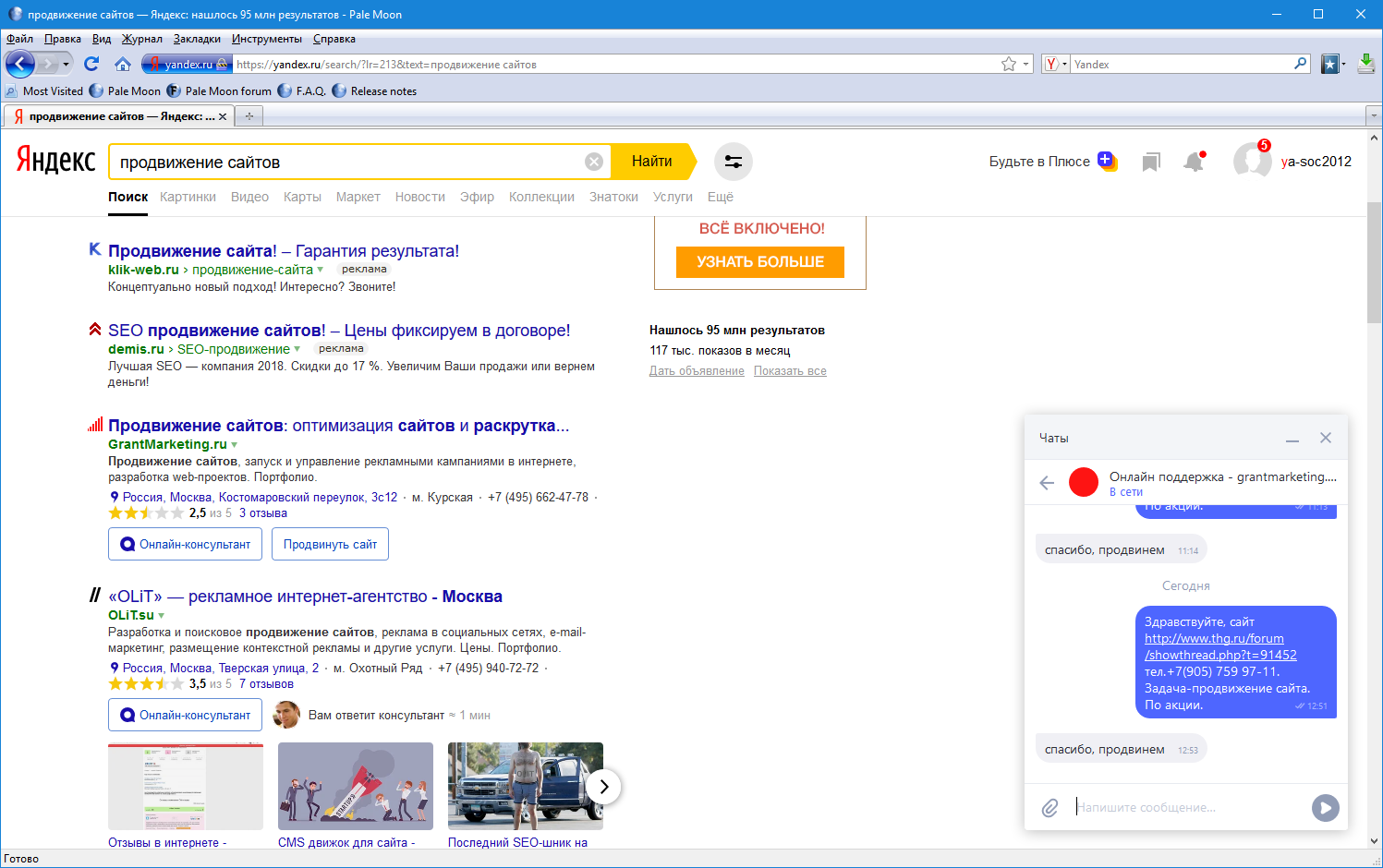Expand the back/forward history dropdown

coord(66,64)
